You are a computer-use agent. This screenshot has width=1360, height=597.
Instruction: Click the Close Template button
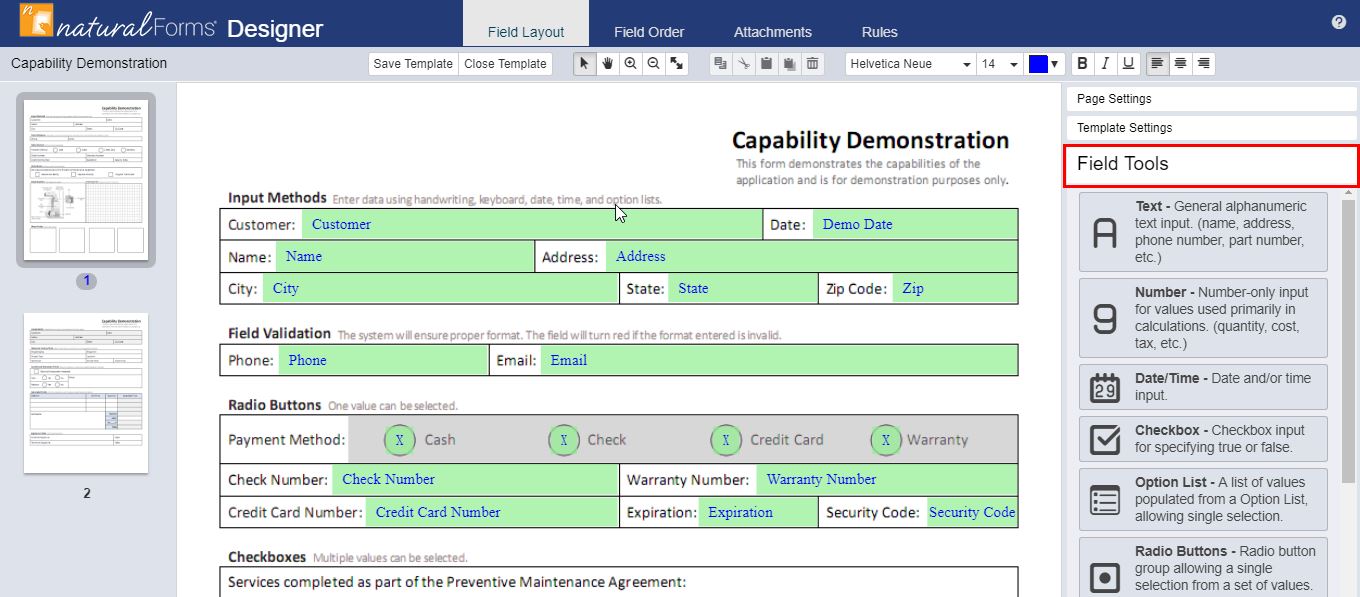(505, 63)
